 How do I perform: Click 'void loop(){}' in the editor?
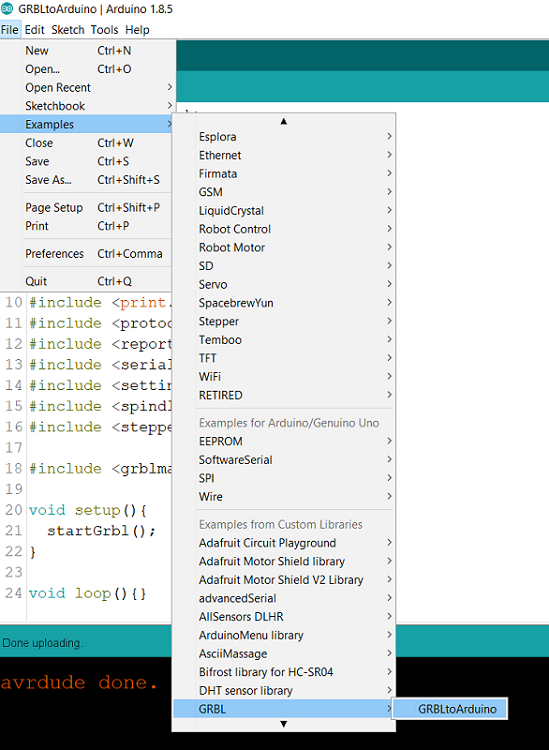pyautogui.click(x=88, y=594)
